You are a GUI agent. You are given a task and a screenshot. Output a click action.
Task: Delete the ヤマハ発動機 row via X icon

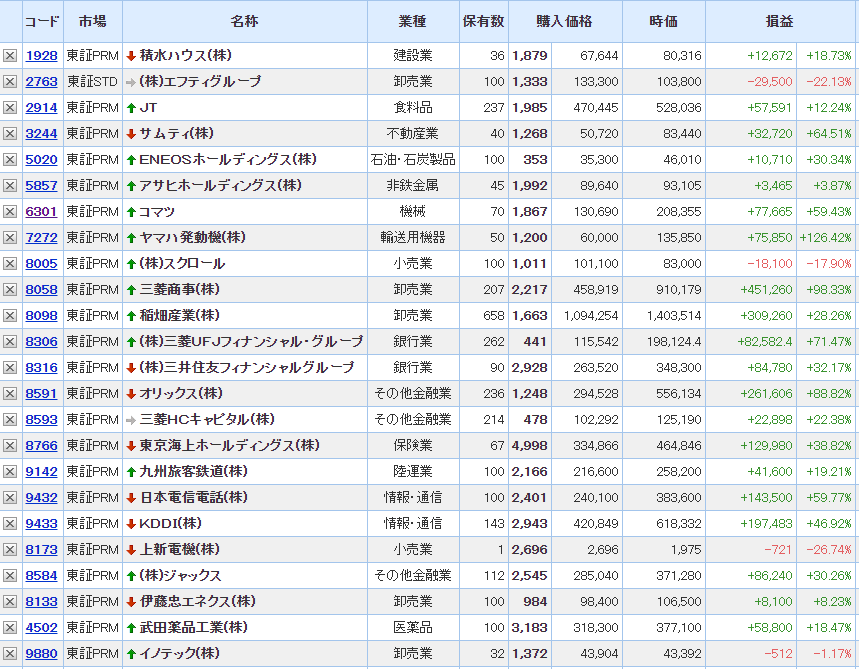[10, 238]
